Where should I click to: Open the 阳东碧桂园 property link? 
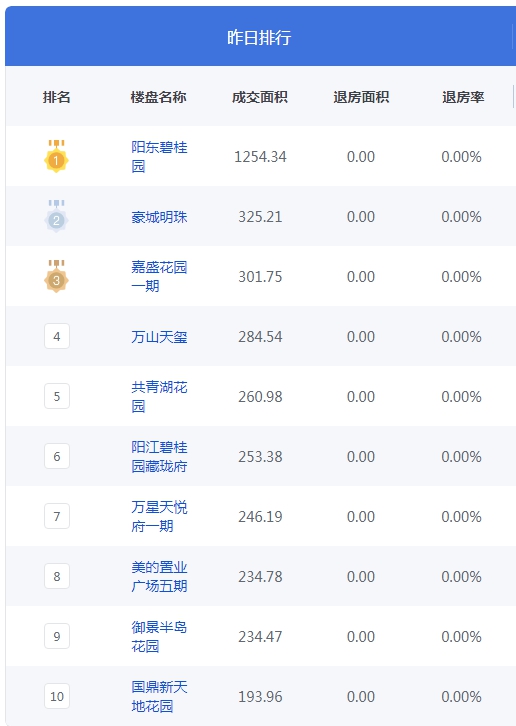(x=159, y=156)
